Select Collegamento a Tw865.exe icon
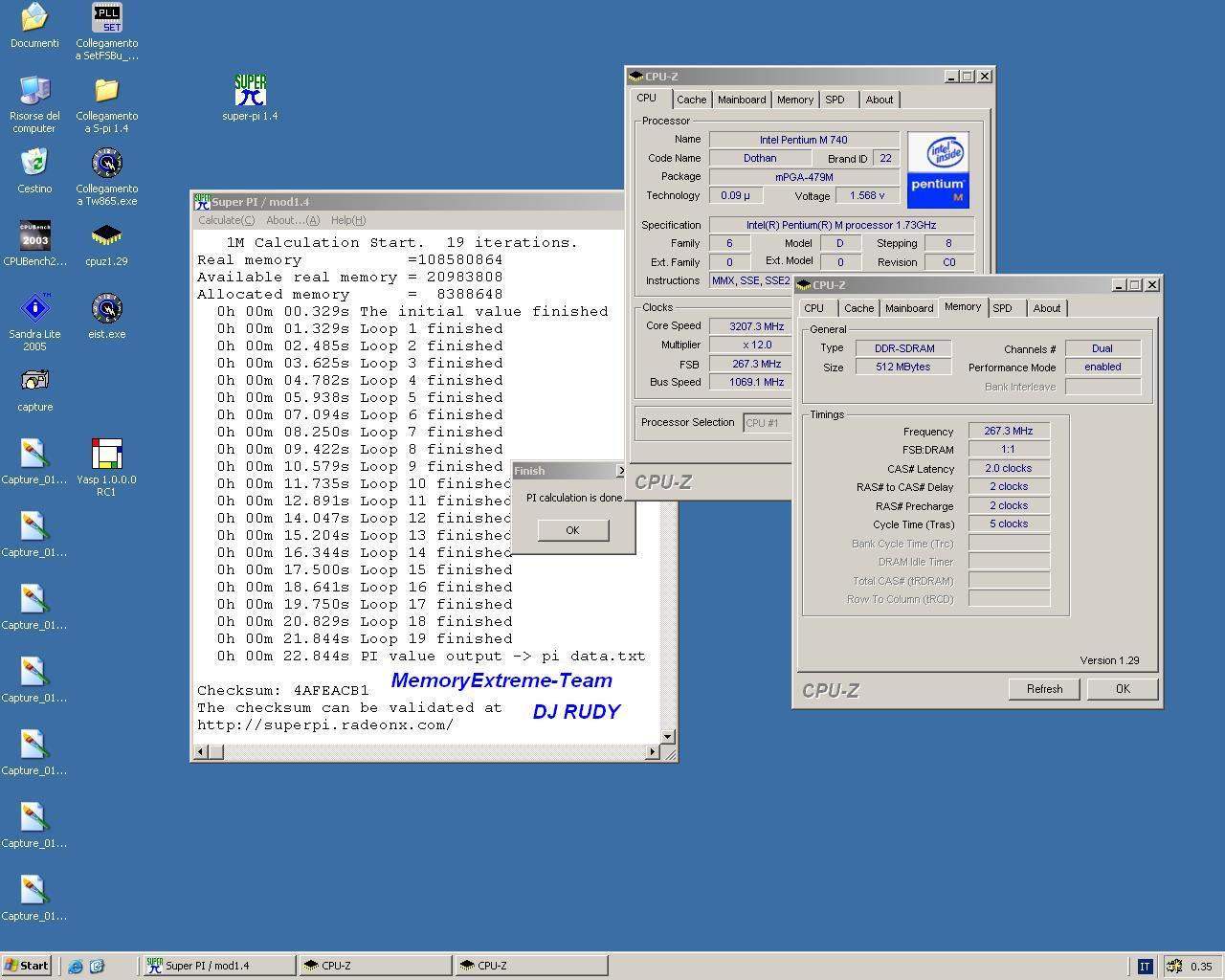 pos(107,177)
